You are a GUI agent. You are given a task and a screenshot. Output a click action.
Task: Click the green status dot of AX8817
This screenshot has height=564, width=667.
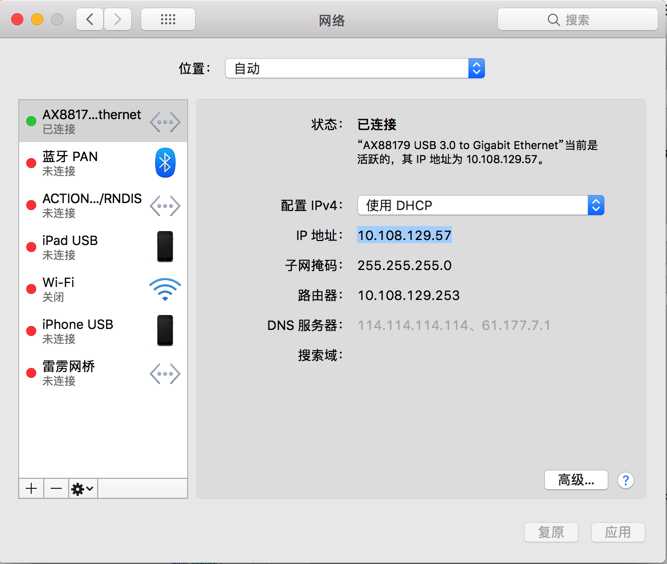31,121
